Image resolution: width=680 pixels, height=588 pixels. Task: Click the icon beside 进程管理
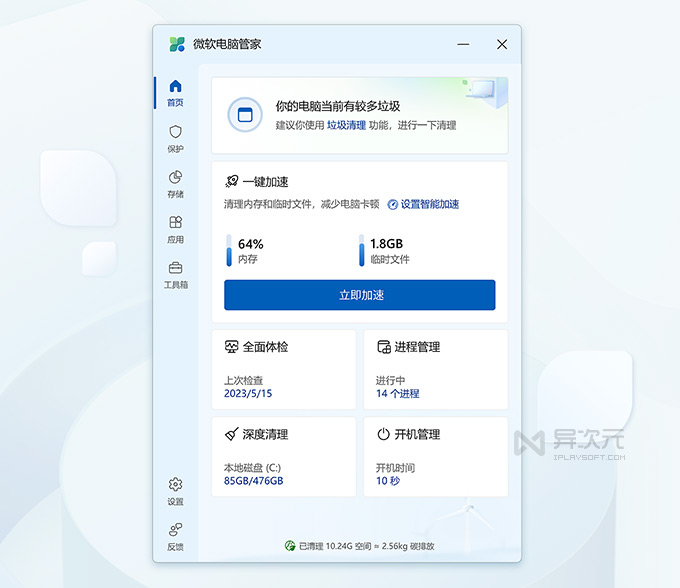[384, 347]
